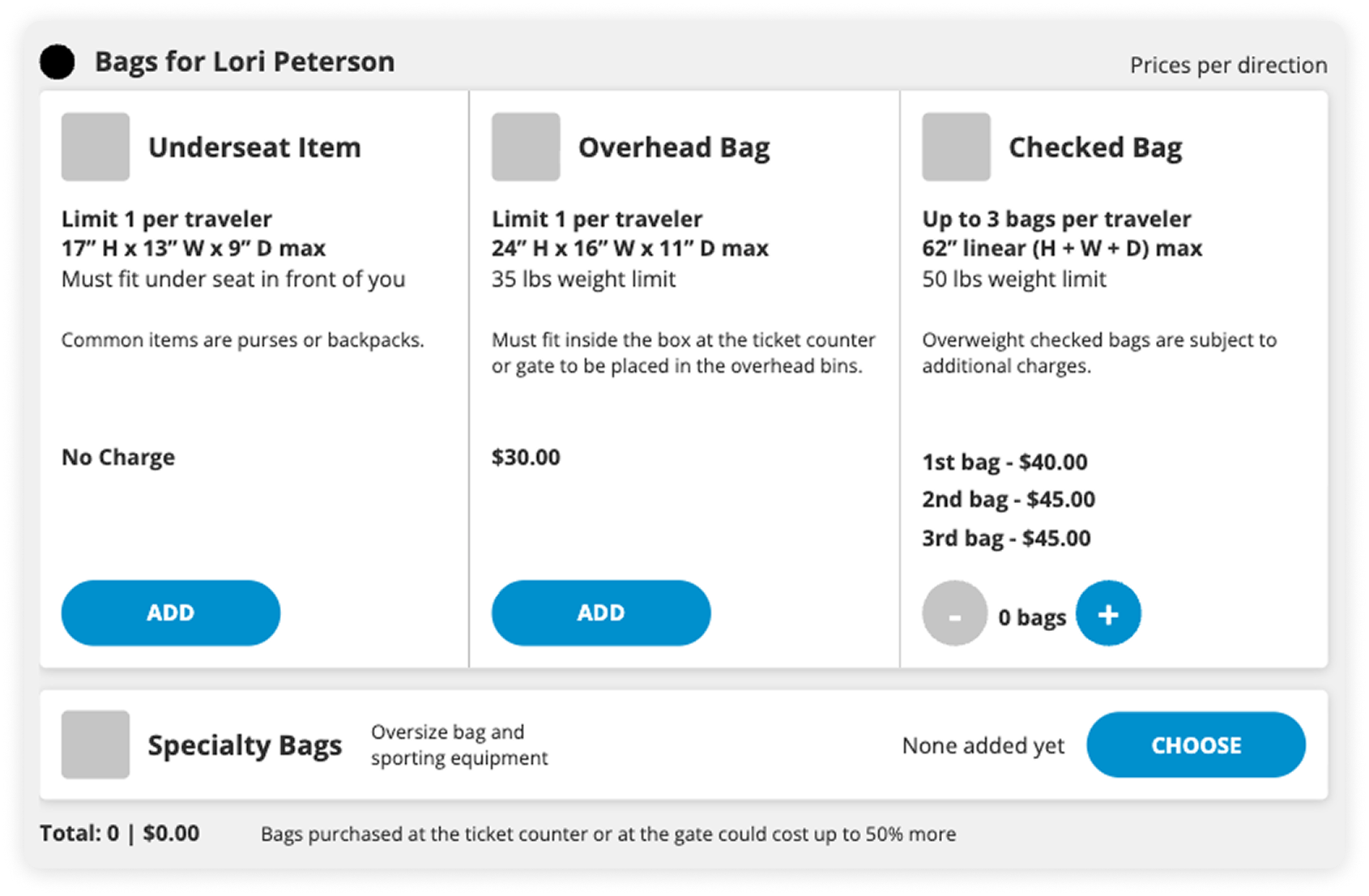1369x896 pixels.
Task: Click the Overhead Bag heading
Action: (674, 147)
